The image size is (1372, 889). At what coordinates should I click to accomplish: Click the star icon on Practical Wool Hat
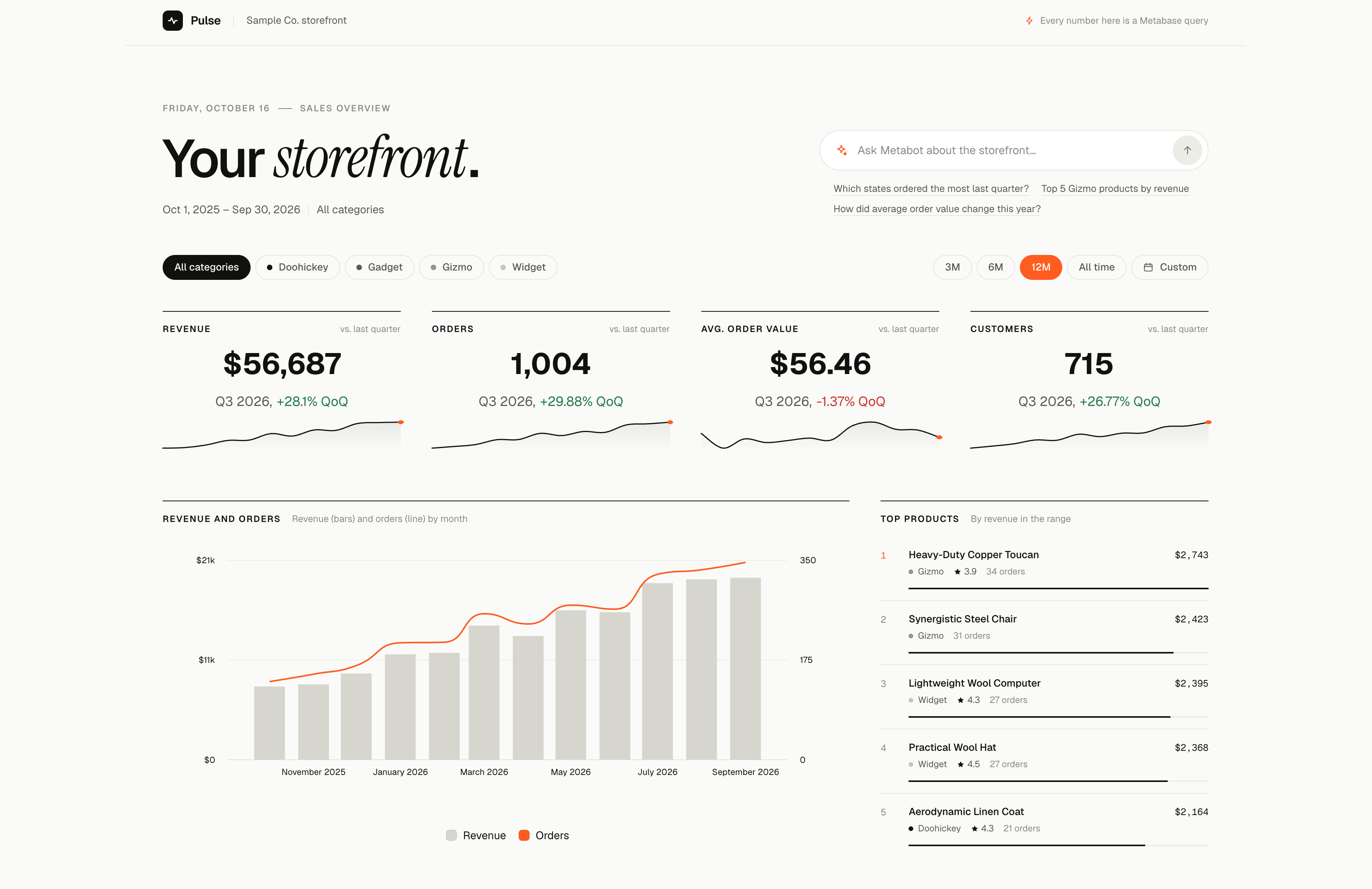click(960, 764)
